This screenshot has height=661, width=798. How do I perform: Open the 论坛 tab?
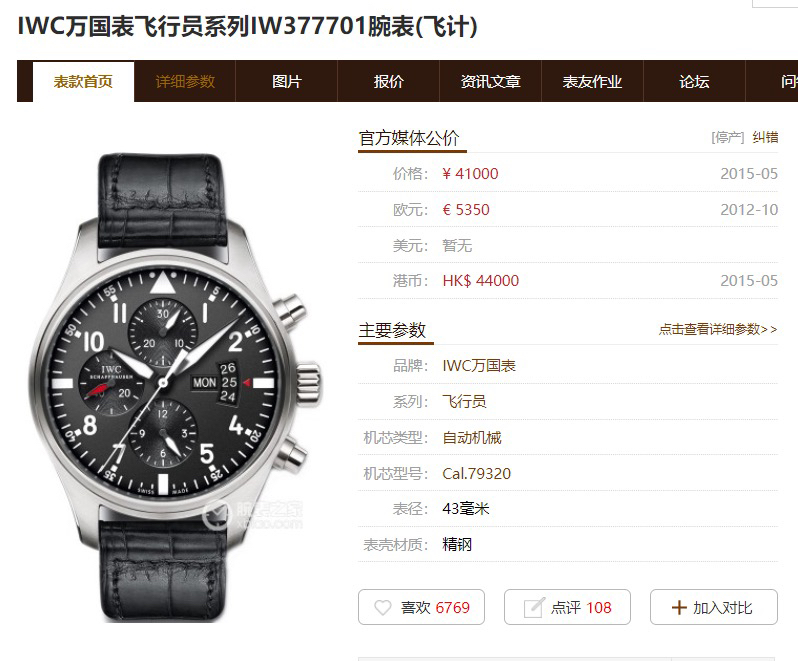point(694,81)
